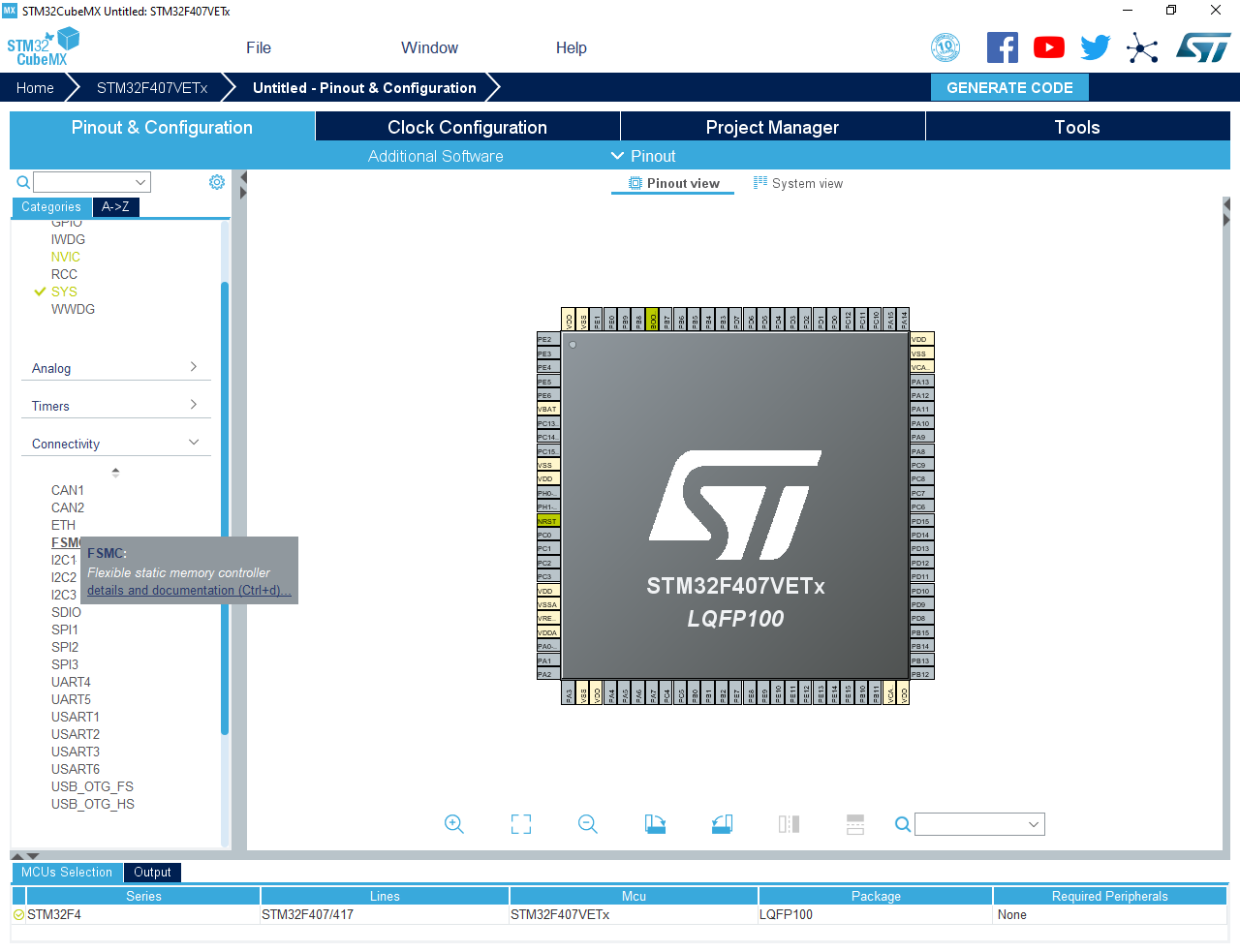Screen dimensions: 1240x952
Task: Click the Pinout view chip icon
Action: point(635,183)
